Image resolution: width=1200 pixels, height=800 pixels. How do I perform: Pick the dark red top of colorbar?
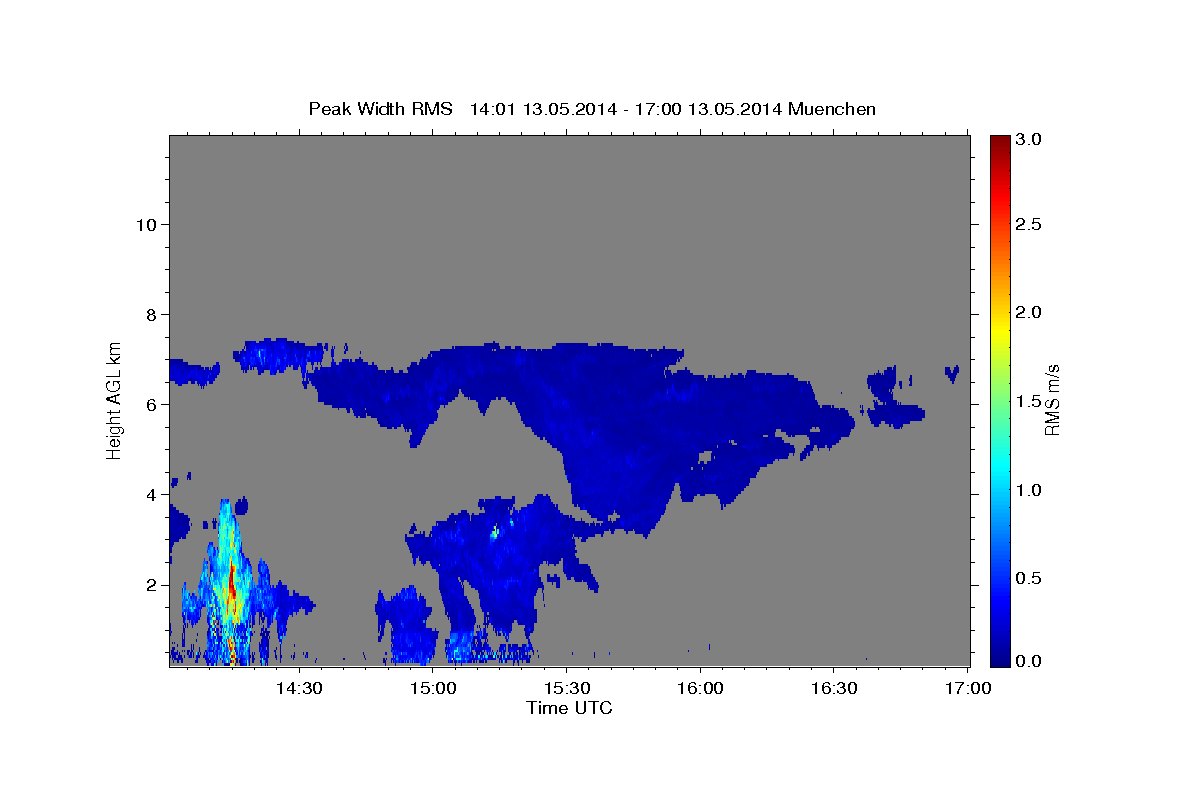point(999,145)
